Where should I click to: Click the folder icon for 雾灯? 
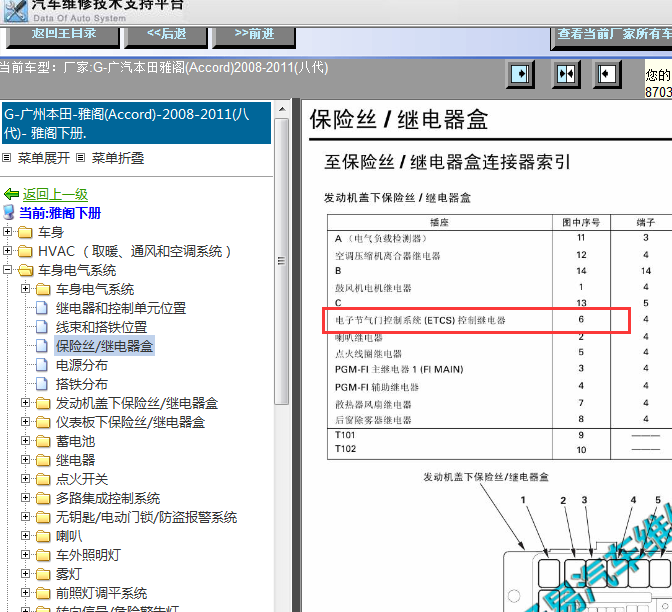[x=43, y=574]
